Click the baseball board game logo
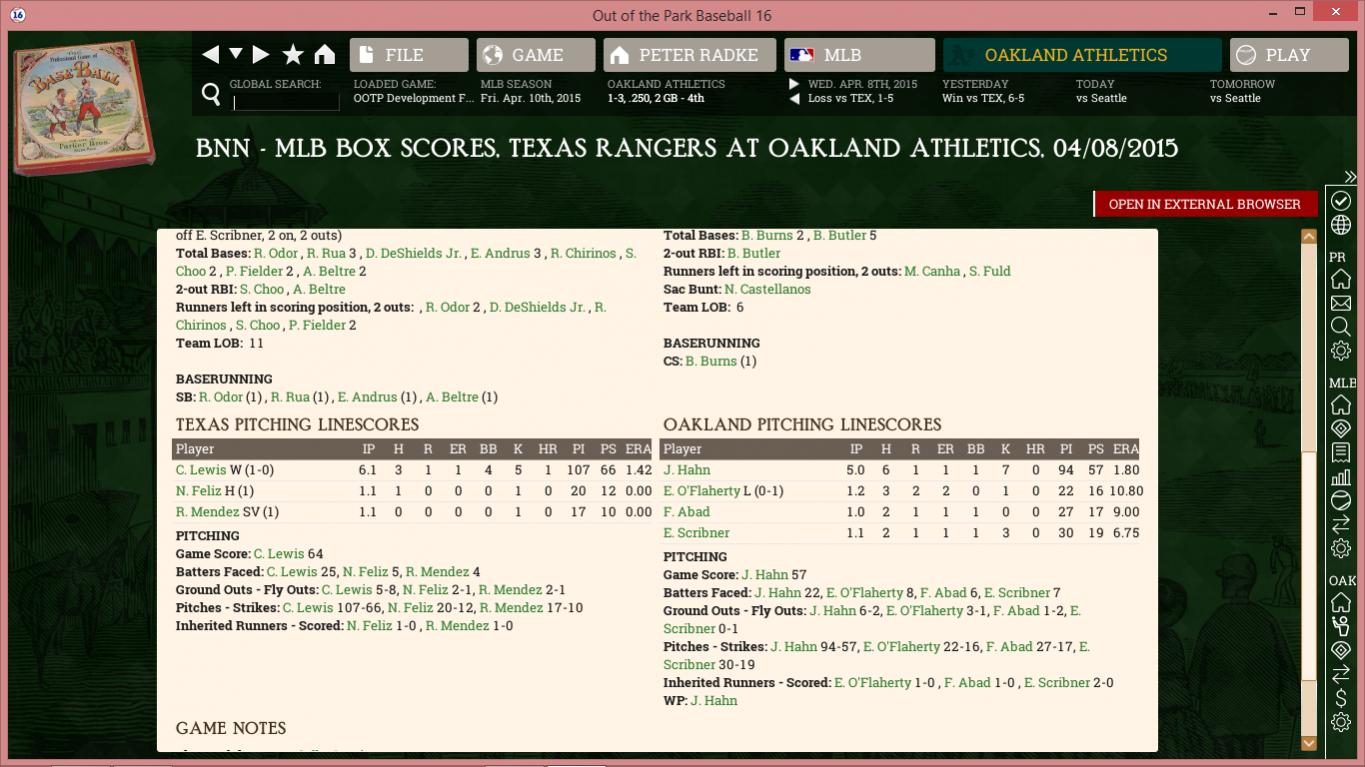Viewport: 1365px width, 767px height. click(x=84, y=108)
